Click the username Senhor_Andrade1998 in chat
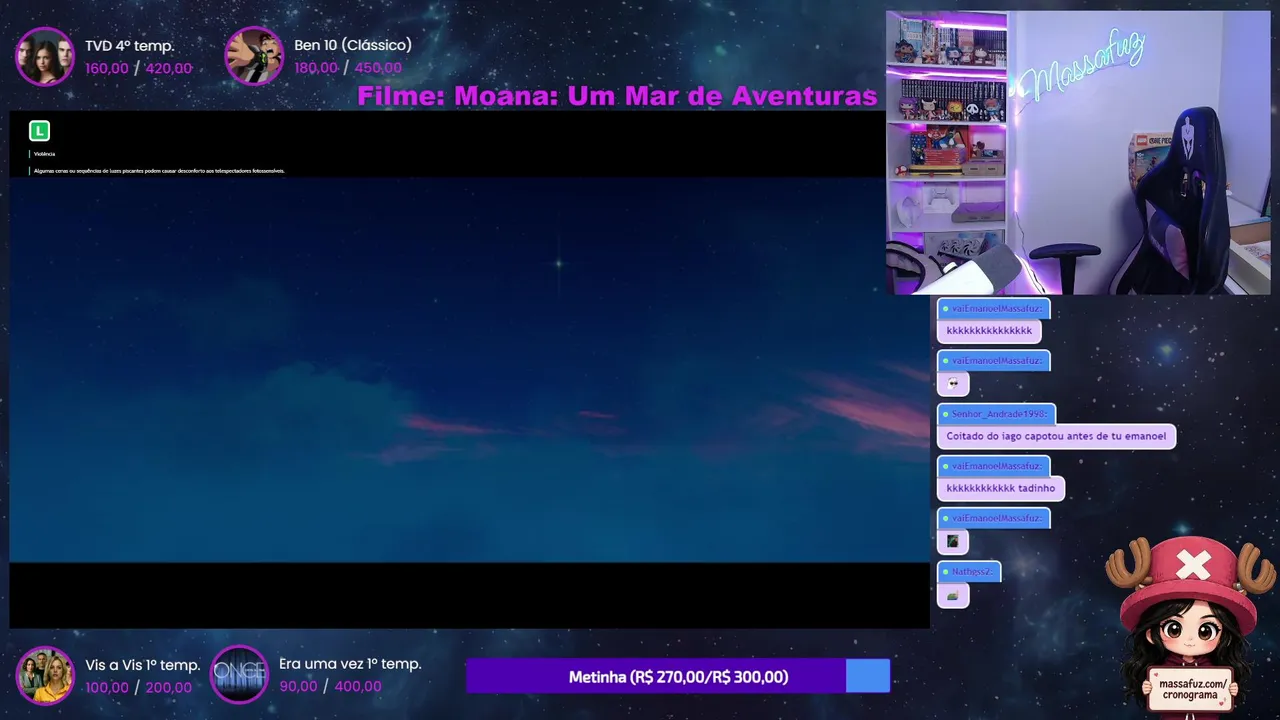The height and width of the screenshot is (720, 1280). [998, 414]
